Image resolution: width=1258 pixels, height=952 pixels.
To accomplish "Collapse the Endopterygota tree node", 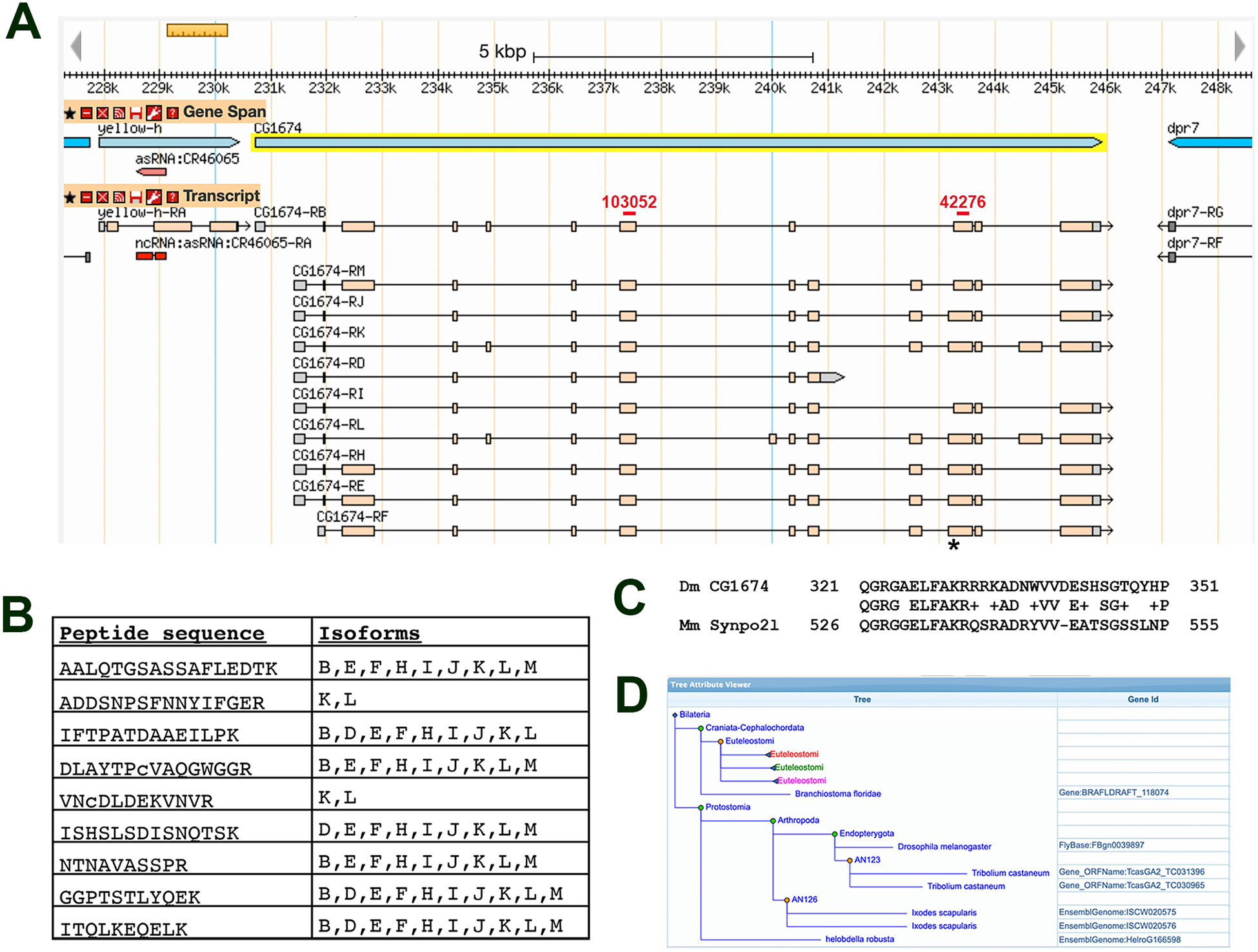I will click(835, 834).
